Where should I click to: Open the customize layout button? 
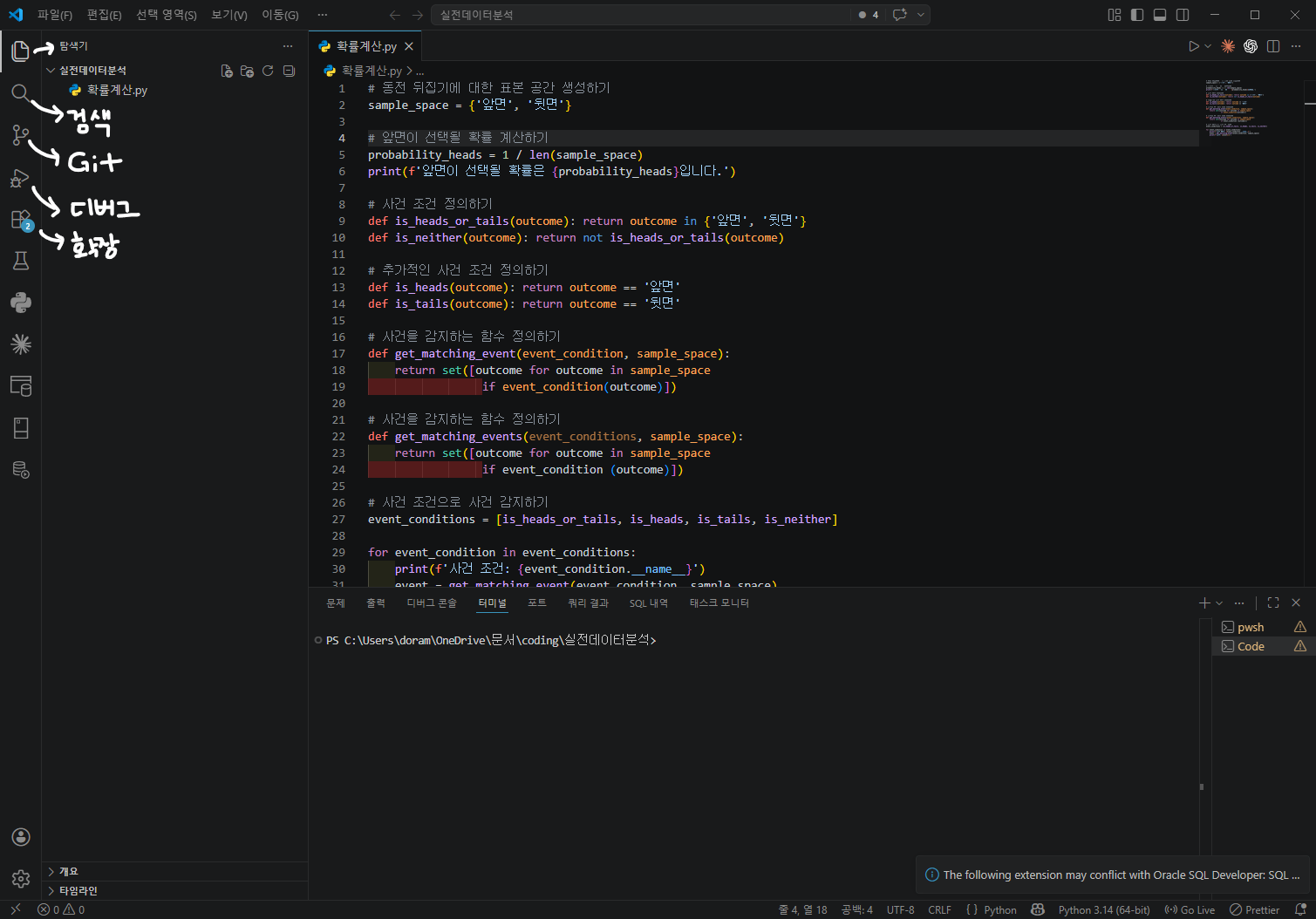(1115, 15)
